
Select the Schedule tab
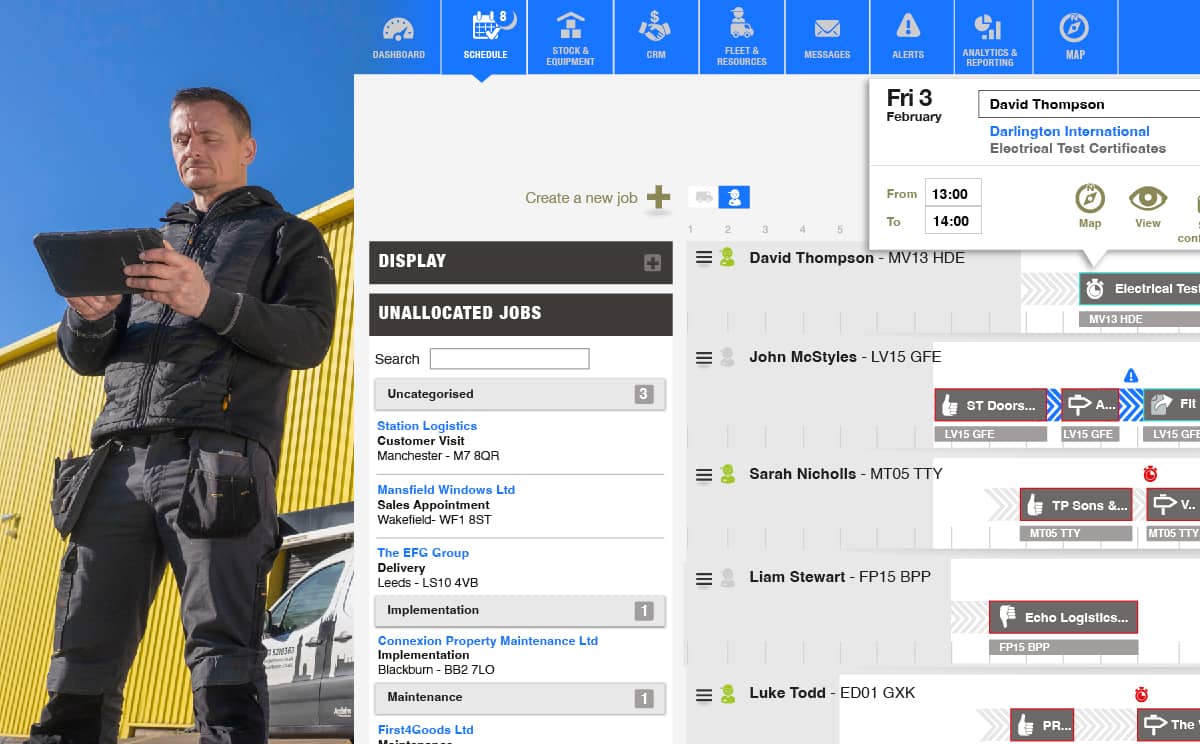[485, 37]
